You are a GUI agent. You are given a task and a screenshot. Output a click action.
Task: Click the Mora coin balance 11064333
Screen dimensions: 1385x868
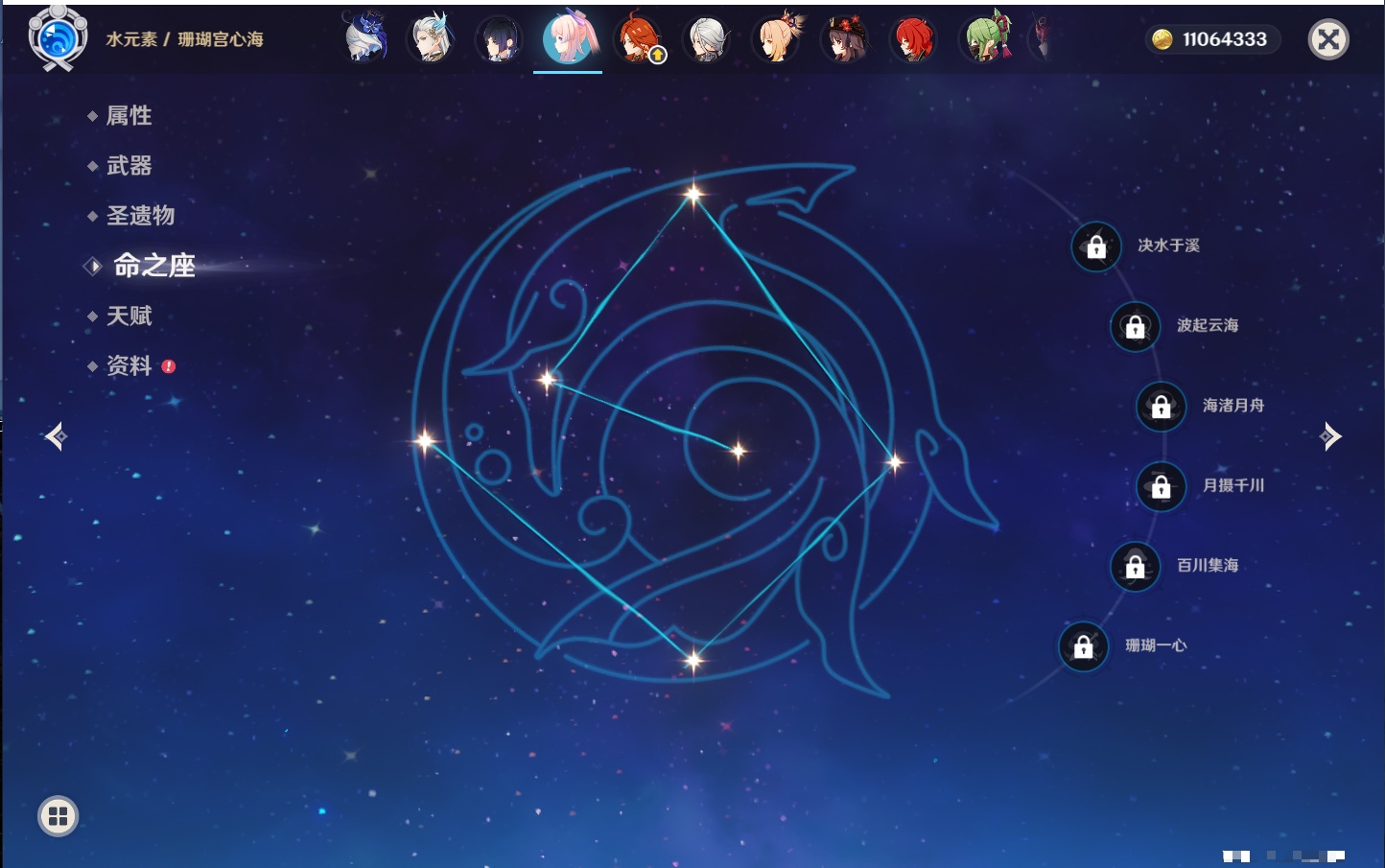1213,39
